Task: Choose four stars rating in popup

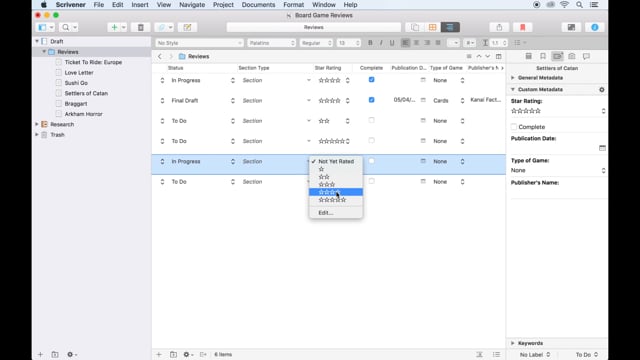Action: (336, 192)
